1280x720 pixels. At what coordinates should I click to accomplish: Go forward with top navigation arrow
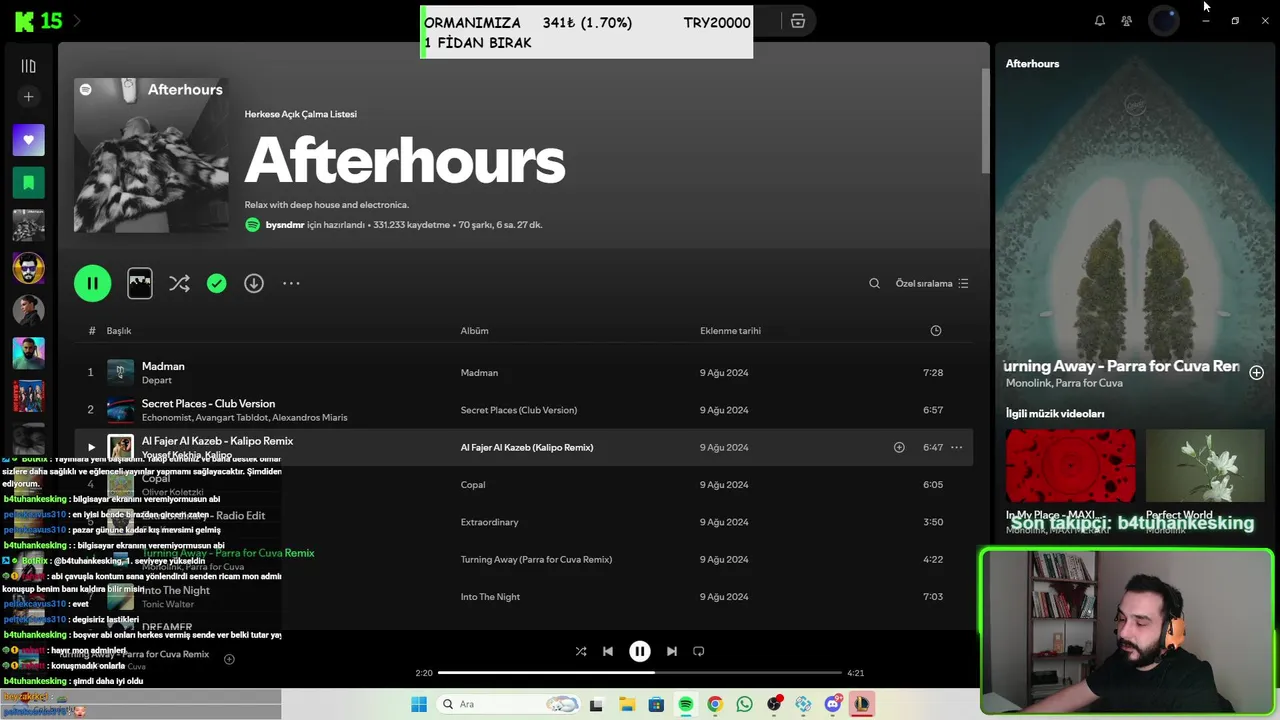click(77, 21)
